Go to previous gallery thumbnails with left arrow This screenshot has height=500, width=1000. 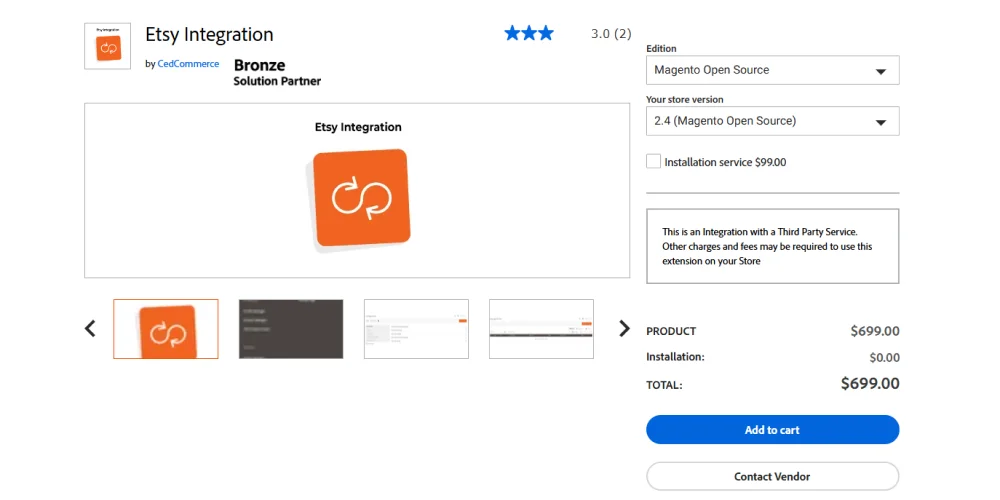pyautogui.click(x=91, y=328)
